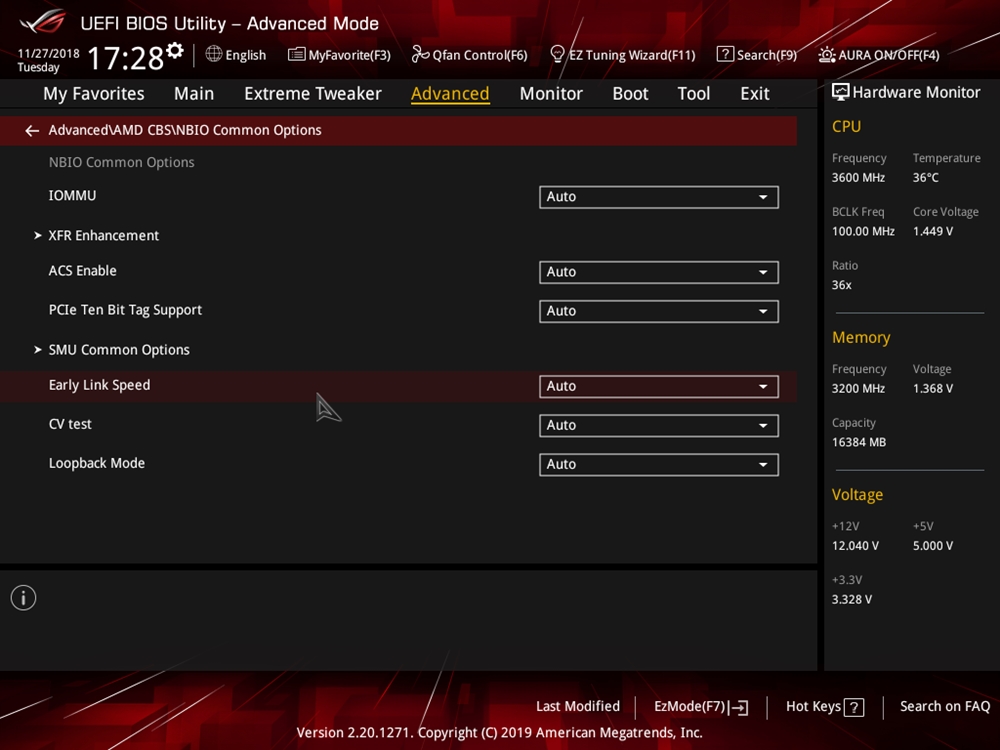Open the clock settings gear icon

175,50
